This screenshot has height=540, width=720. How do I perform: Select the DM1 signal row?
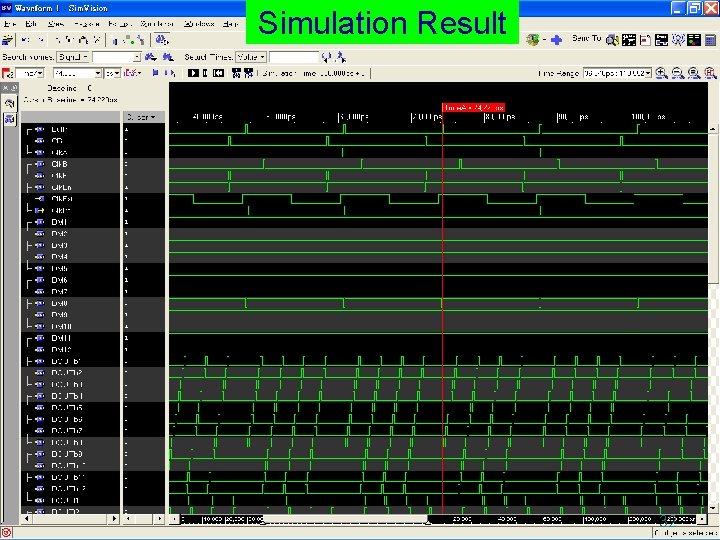(x=70, y=222)
